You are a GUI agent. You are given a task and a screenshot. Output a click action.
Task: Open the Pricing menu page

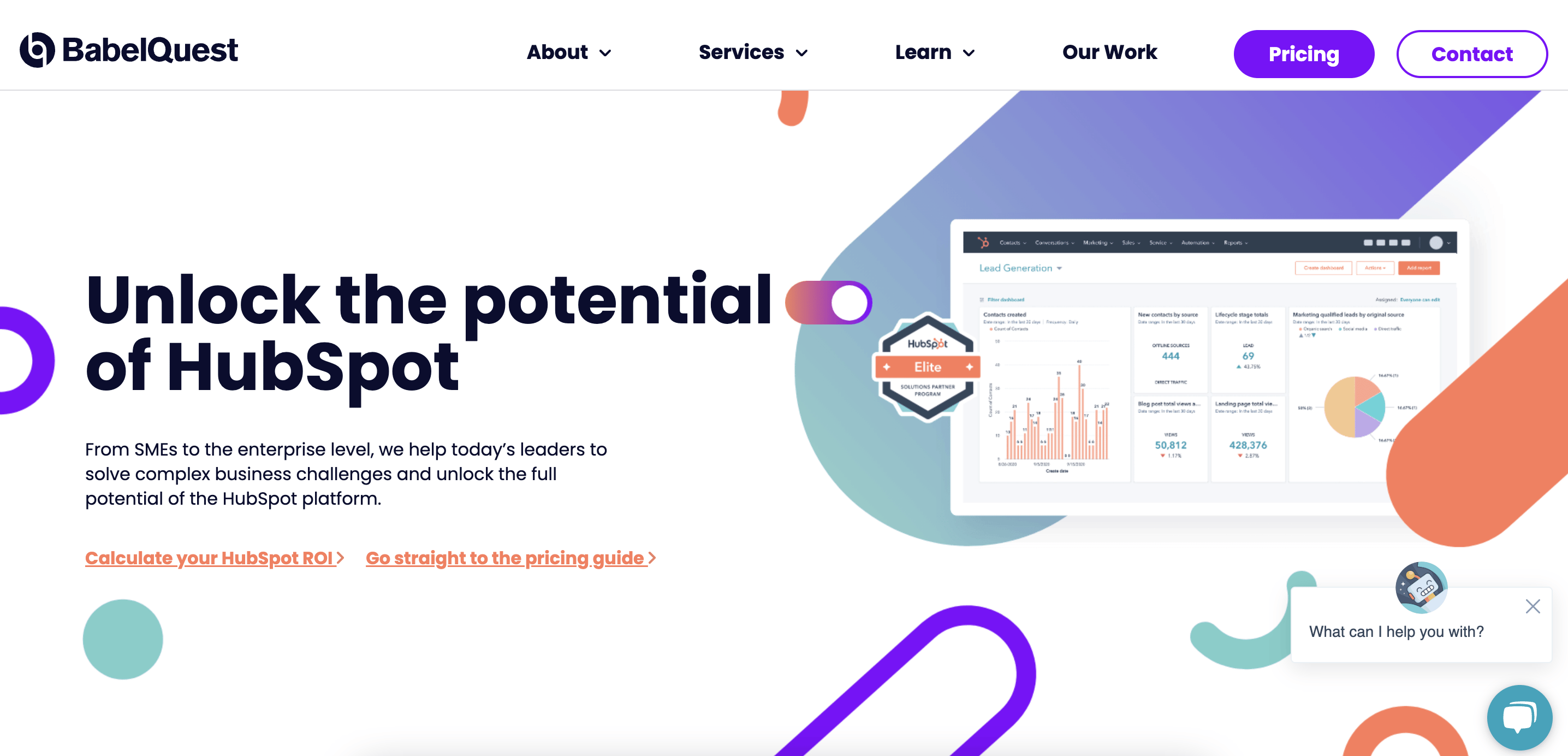(1304, 53)
